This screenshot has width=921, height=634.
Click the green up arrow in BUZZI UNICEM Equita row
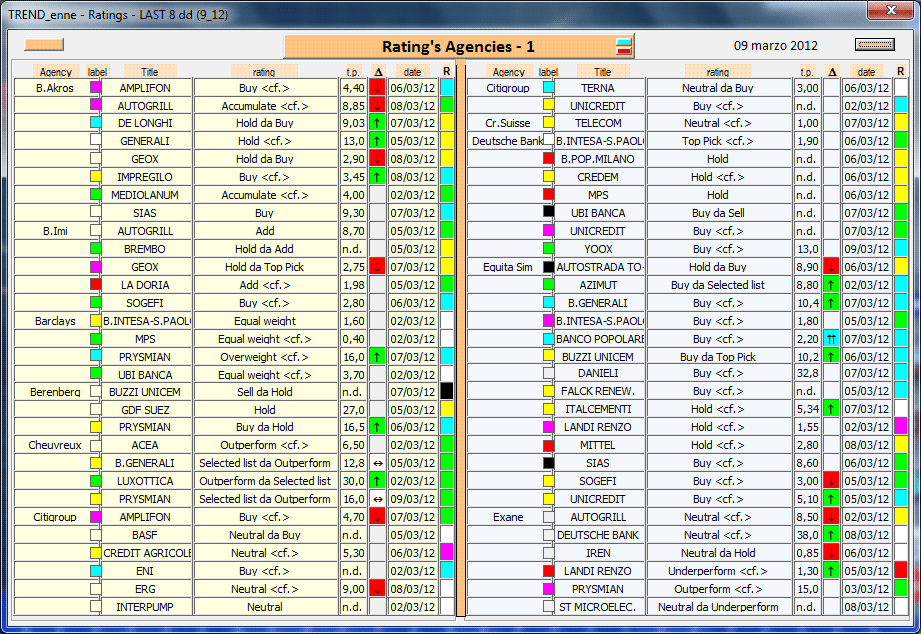coord(831,357)
